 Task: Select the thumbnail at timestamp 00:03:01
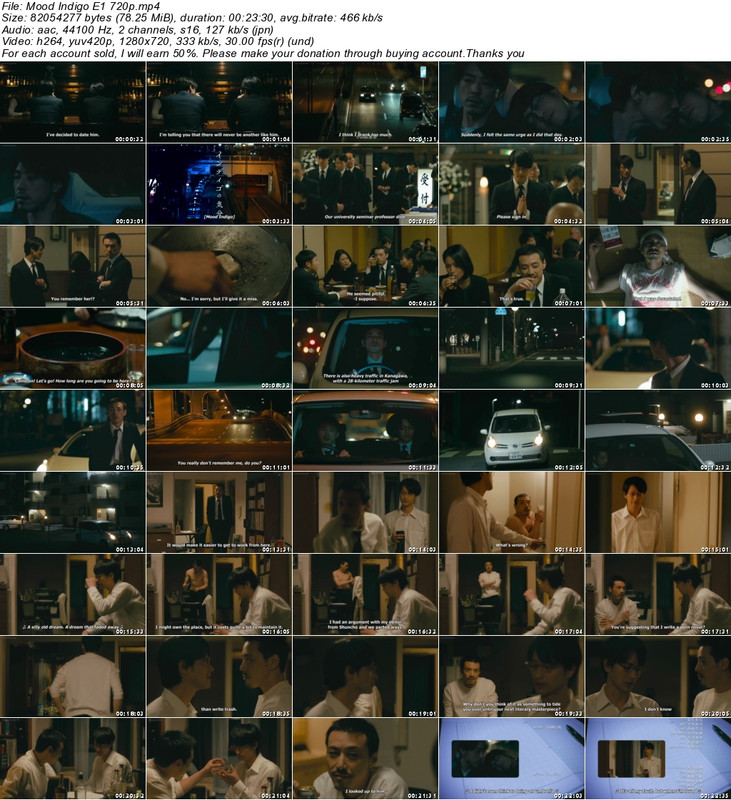tap(73, 184)
